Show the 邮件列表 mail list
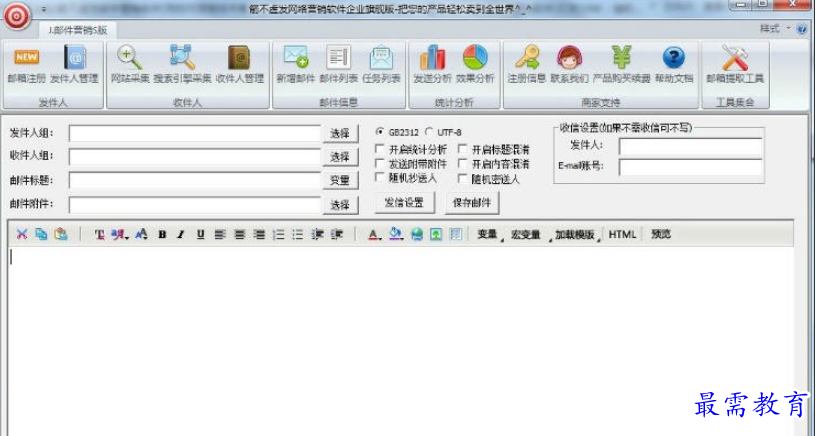The width and height of the screenshot is (816, 436). point(338,65)
